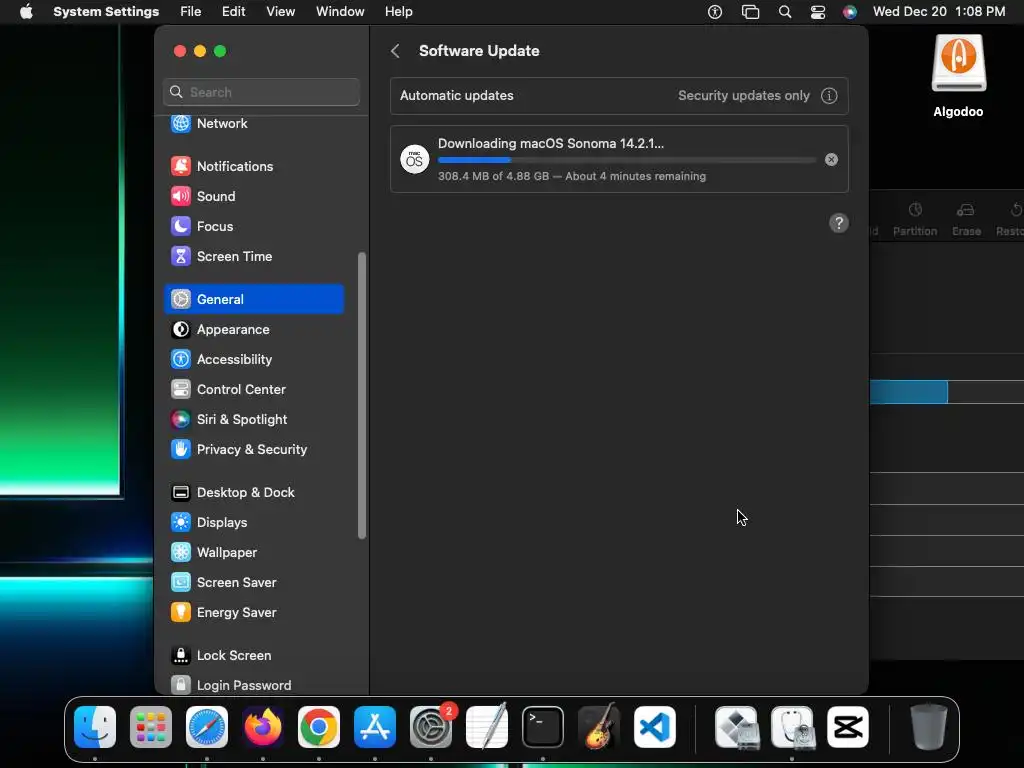The height and width of the screenshot is (768, 1024).
Task: Click the date and time in the menu bar
Action: (938, 12)
